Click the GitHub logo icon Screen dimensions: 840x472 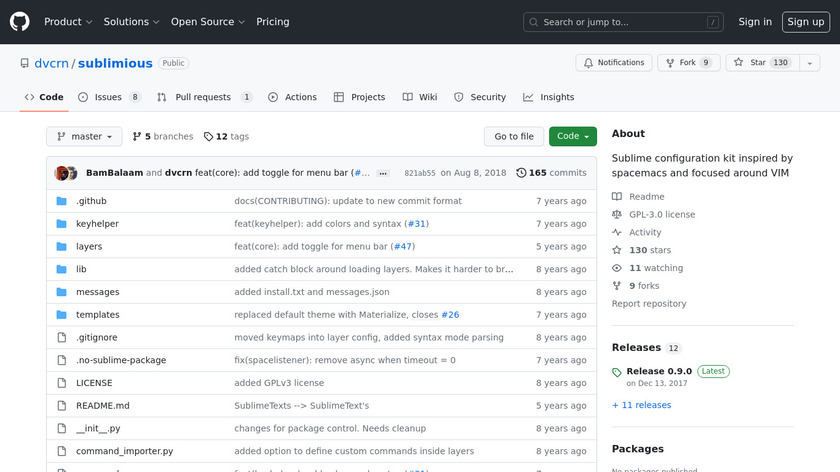pyautogui.click(x=20, y=22)
